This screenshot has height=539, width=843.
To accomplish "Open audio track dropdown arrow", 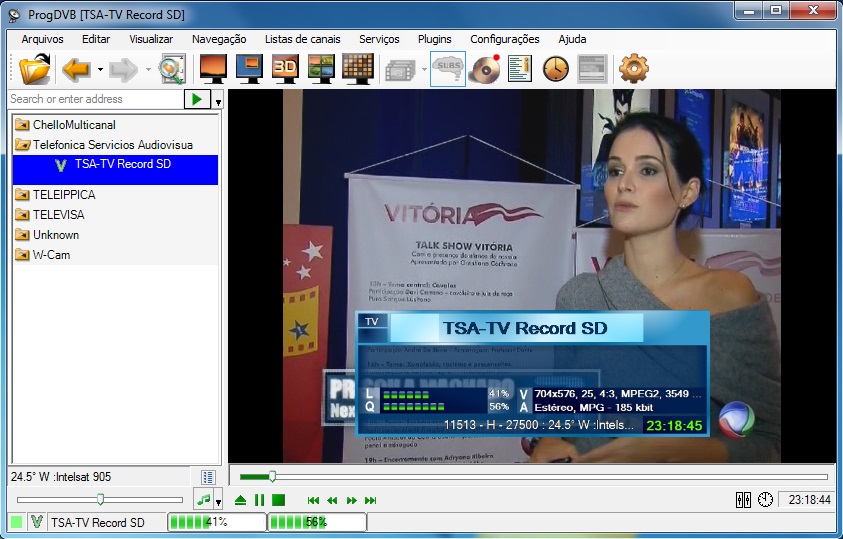I will tap(218, 502).
